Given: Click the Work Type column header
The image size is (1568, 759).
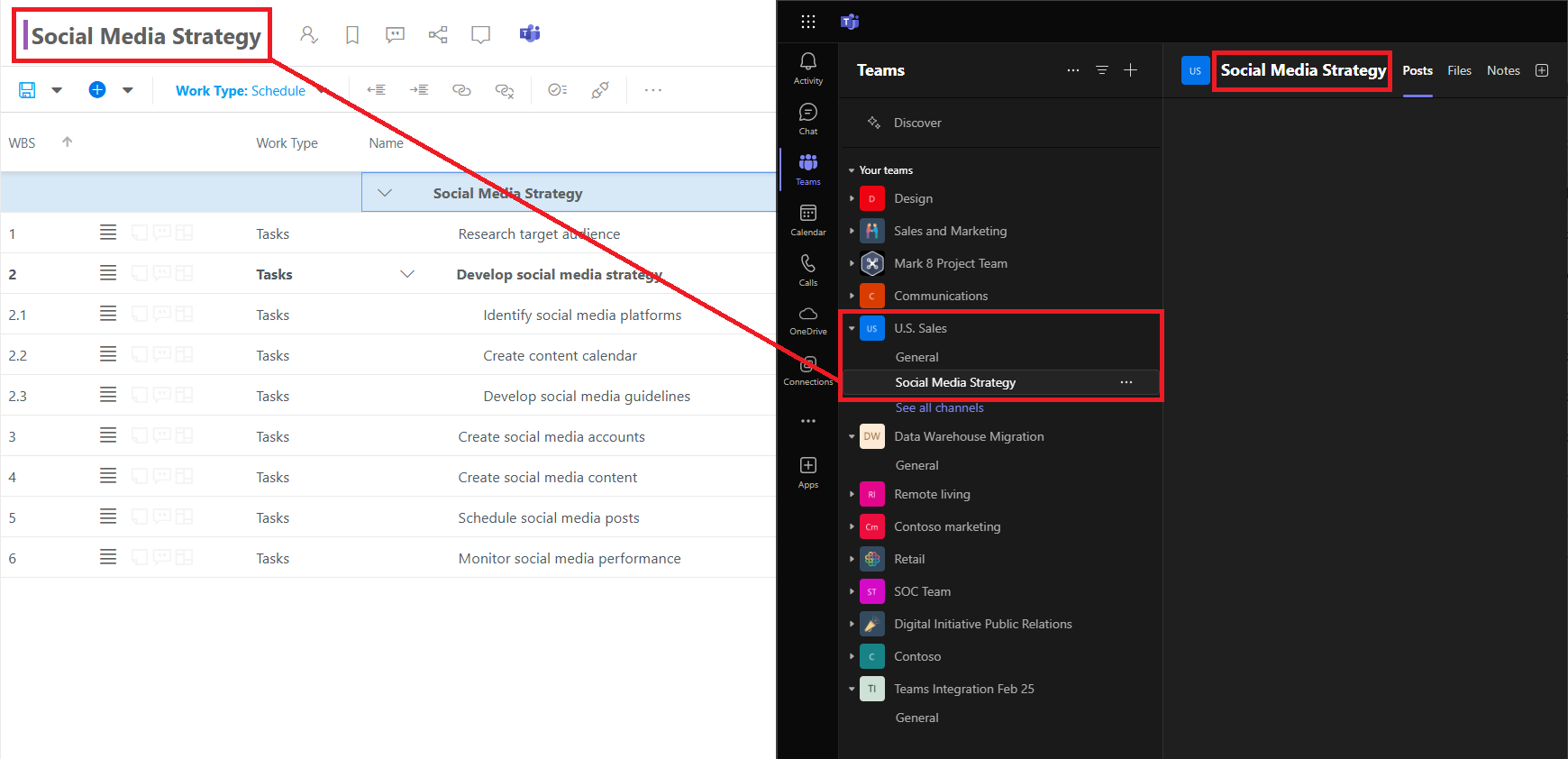Looking at the screenshot, I should pyautogui.click(x=287, y=142).
